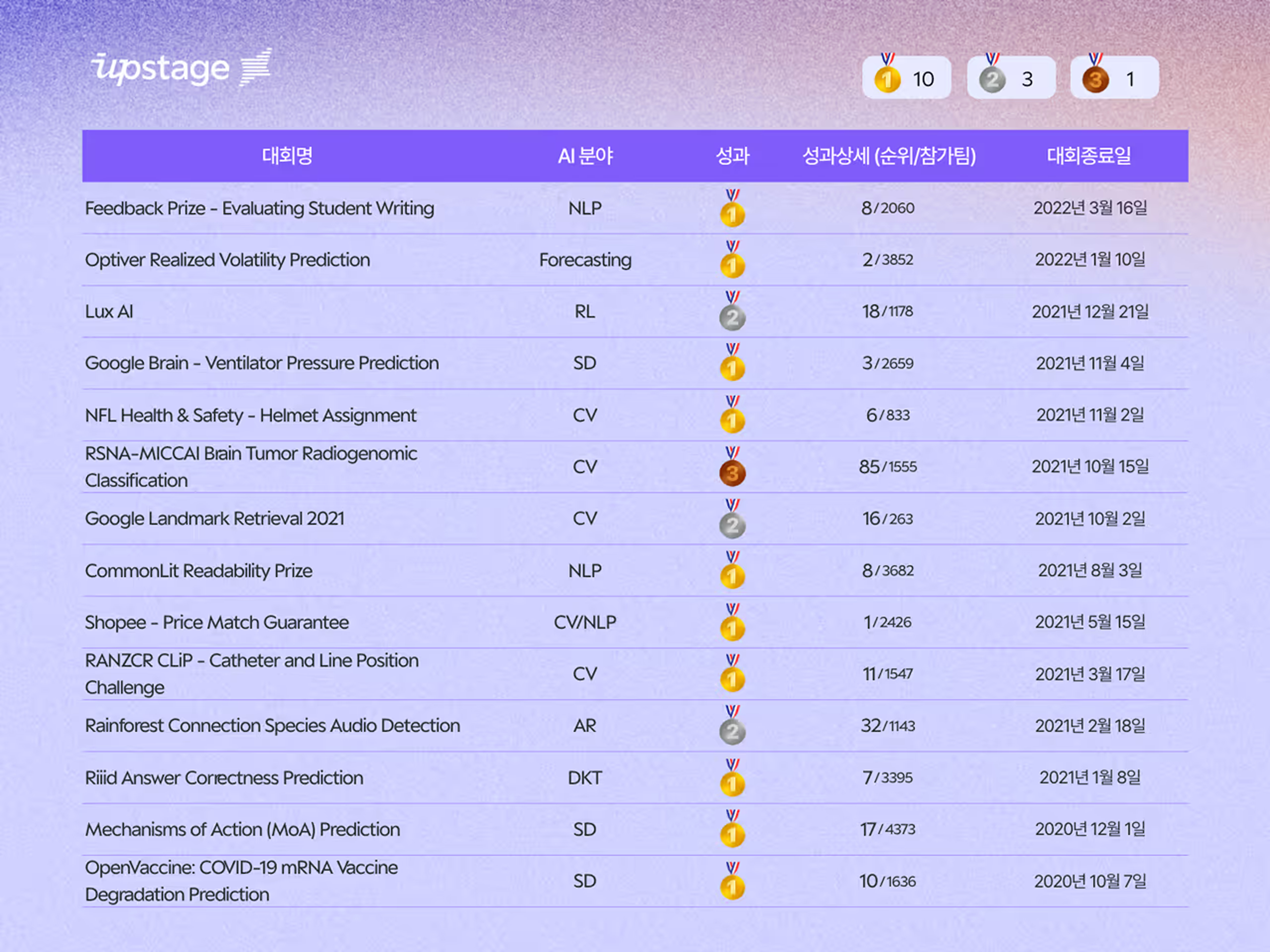
Task: Click the rank value '1/2426'
Action: tap(888, 622)
